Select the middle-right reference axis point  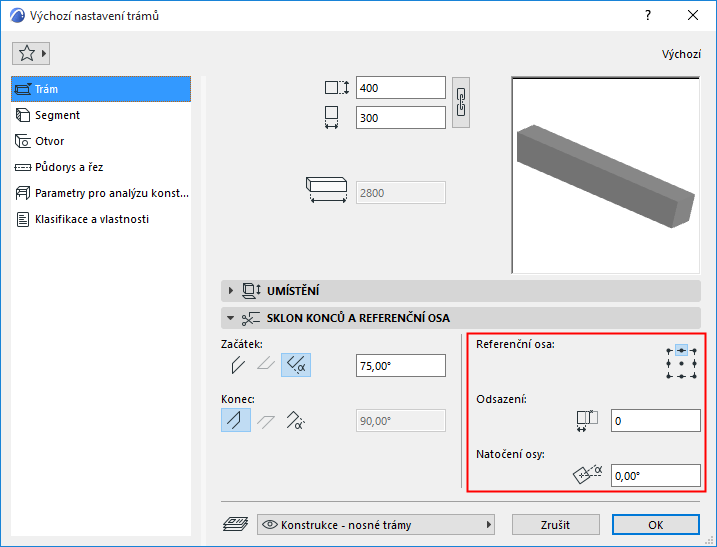point(694,364)
